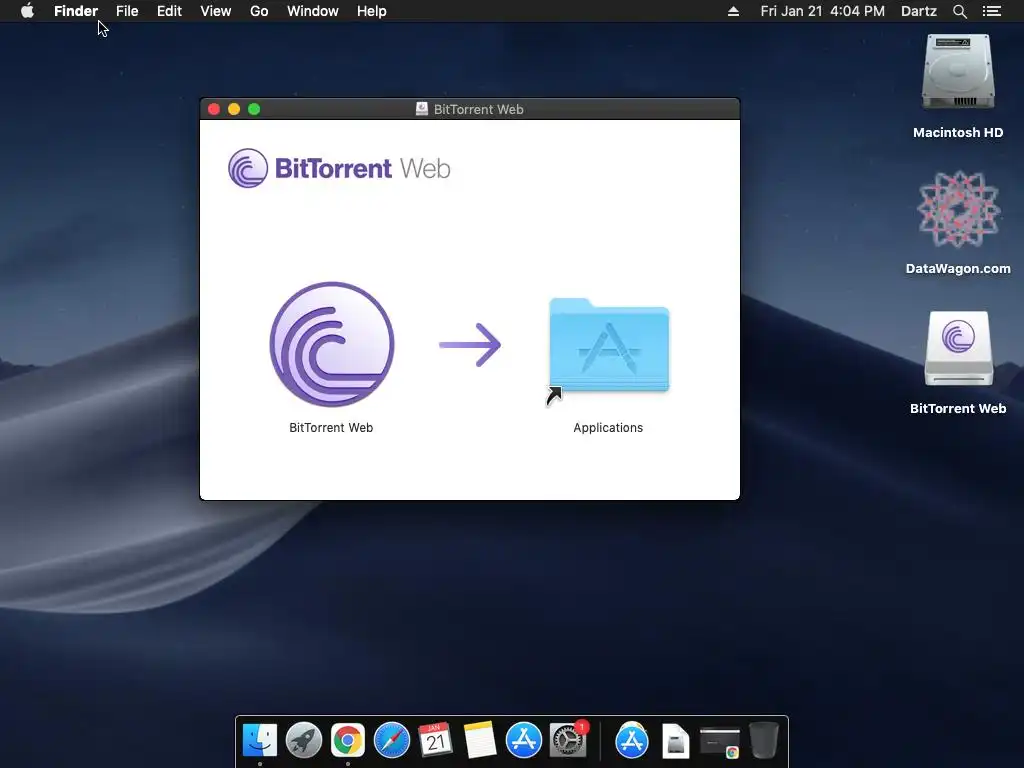Viewport: 1024px width, 768px height.
Task: Click the 'Macintosh HD' desktop label
Action: [958, 133]
